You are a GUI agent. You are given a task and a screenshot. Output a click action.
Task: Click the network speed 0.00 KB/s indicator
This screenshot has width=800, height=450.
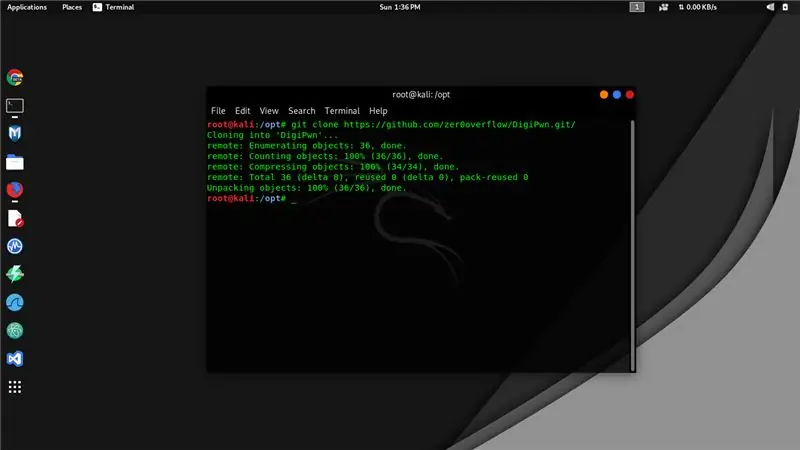point(697,7)
